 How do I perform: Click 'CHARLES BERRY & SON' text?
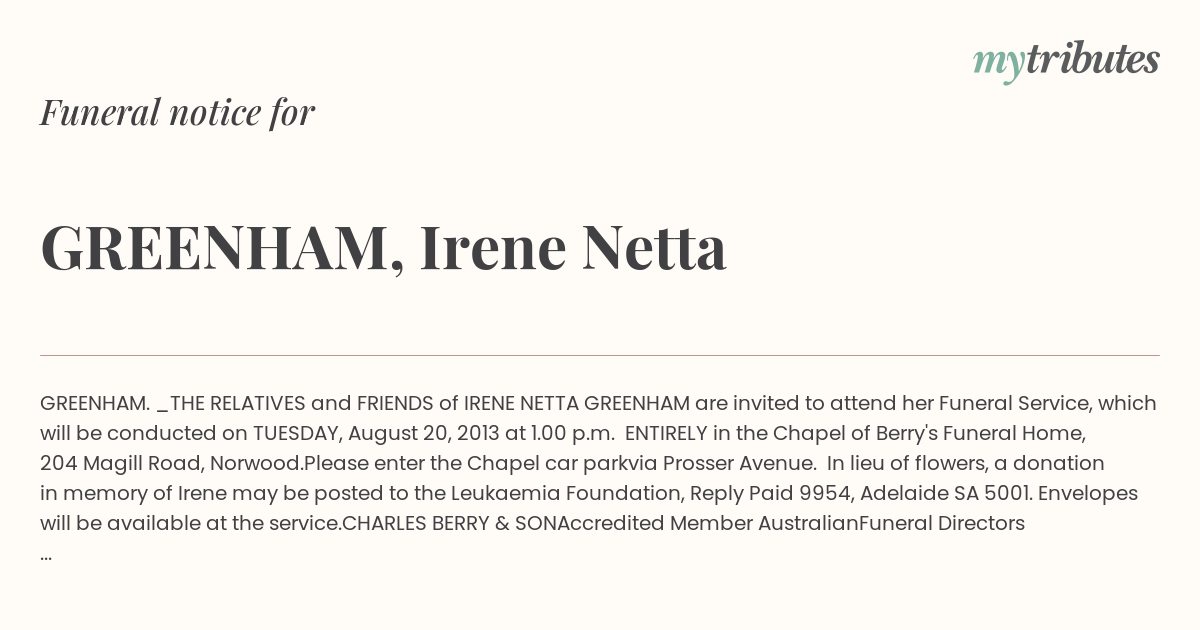[x=449, y=523]
